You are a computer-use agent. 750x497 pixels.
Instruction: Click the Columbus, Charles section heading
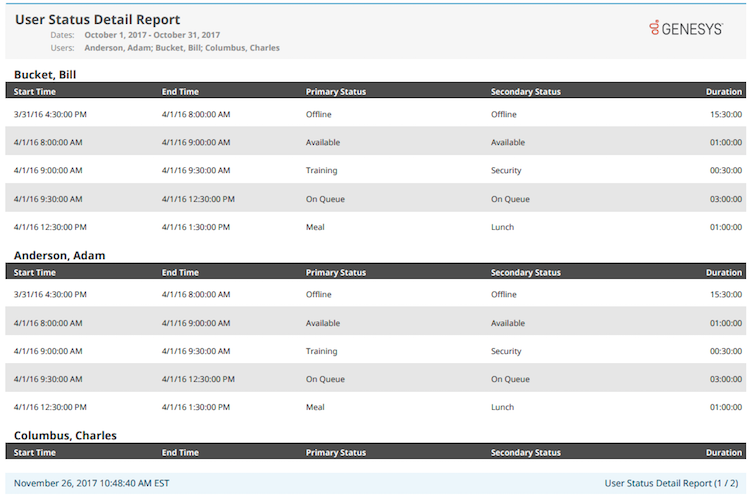[65, 435]
